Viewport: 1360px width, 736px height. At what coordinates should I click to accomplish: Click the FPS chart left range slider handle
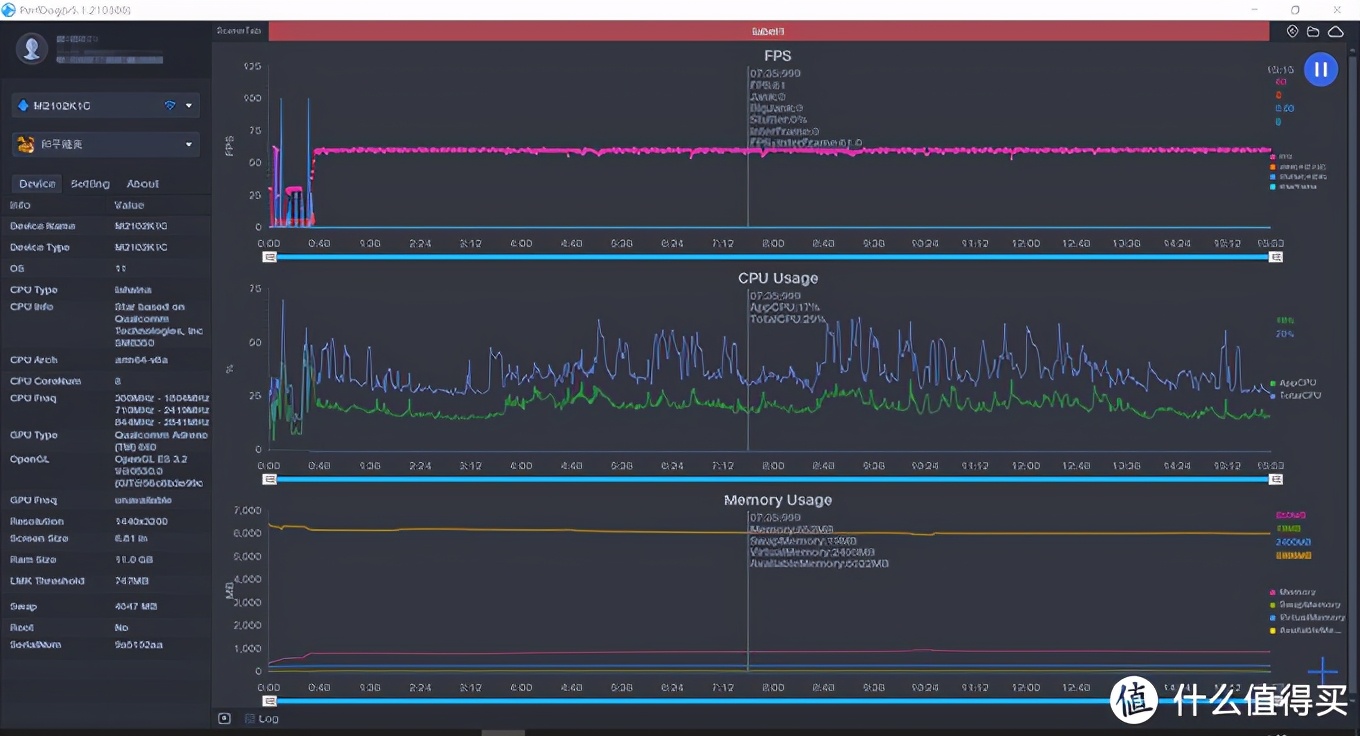[269, 257]
